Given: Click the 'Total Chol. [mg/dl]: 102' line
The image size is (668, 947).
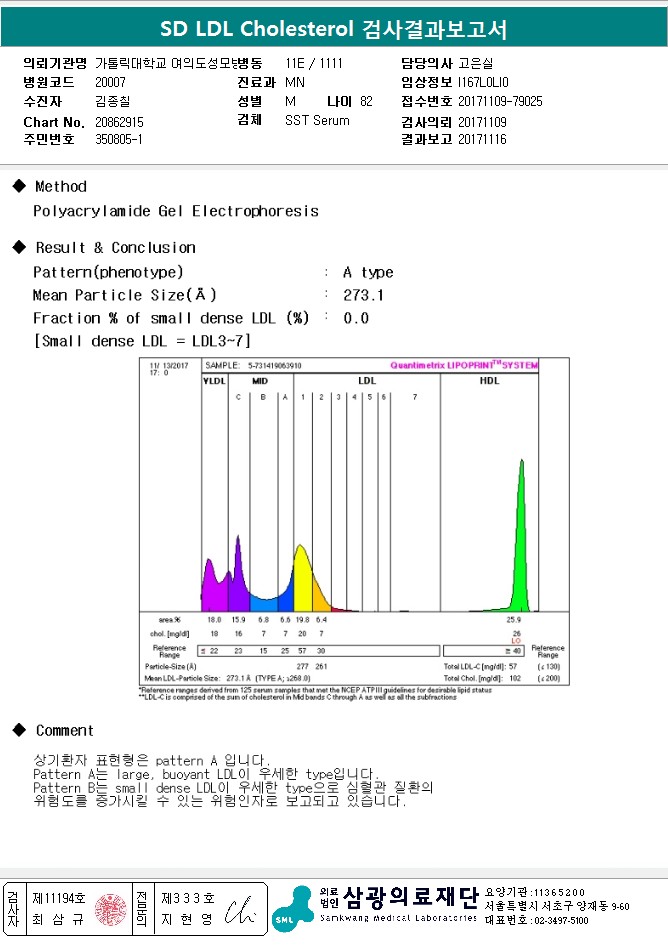Looking at the screenshot, I should click(x=482, y=678).
